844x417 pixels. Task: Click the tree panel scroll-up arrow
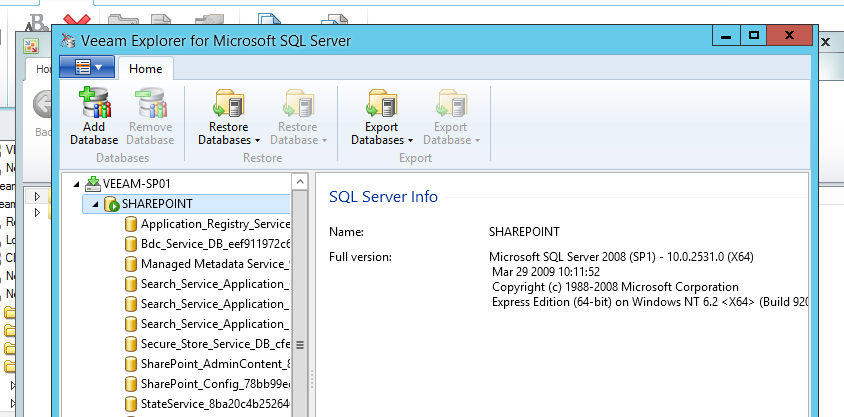(298, 182)
